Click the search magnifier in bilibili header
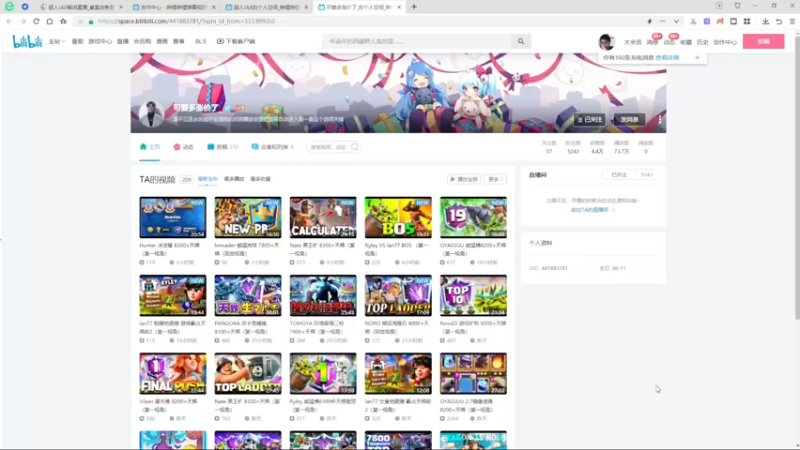The height and width of the screenshot is (450, 800). coord(521,41)
